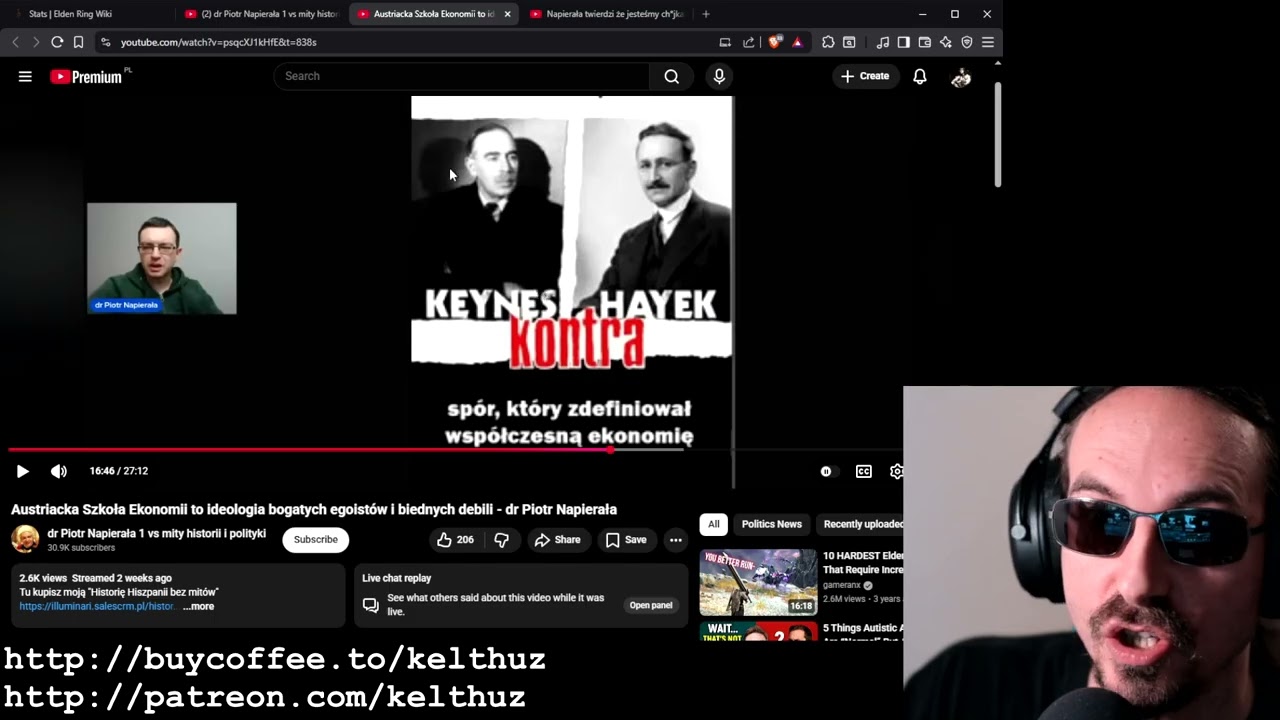
Task: Open player settings gear
Action: (896, 471)
